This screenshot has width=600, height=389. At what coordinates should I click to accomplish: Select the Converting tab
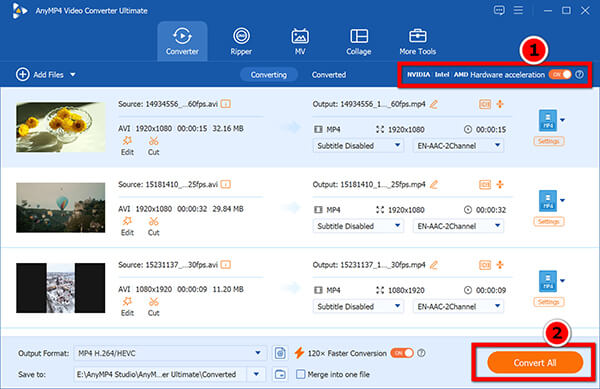pyautogui.click(x=269, y=75)
